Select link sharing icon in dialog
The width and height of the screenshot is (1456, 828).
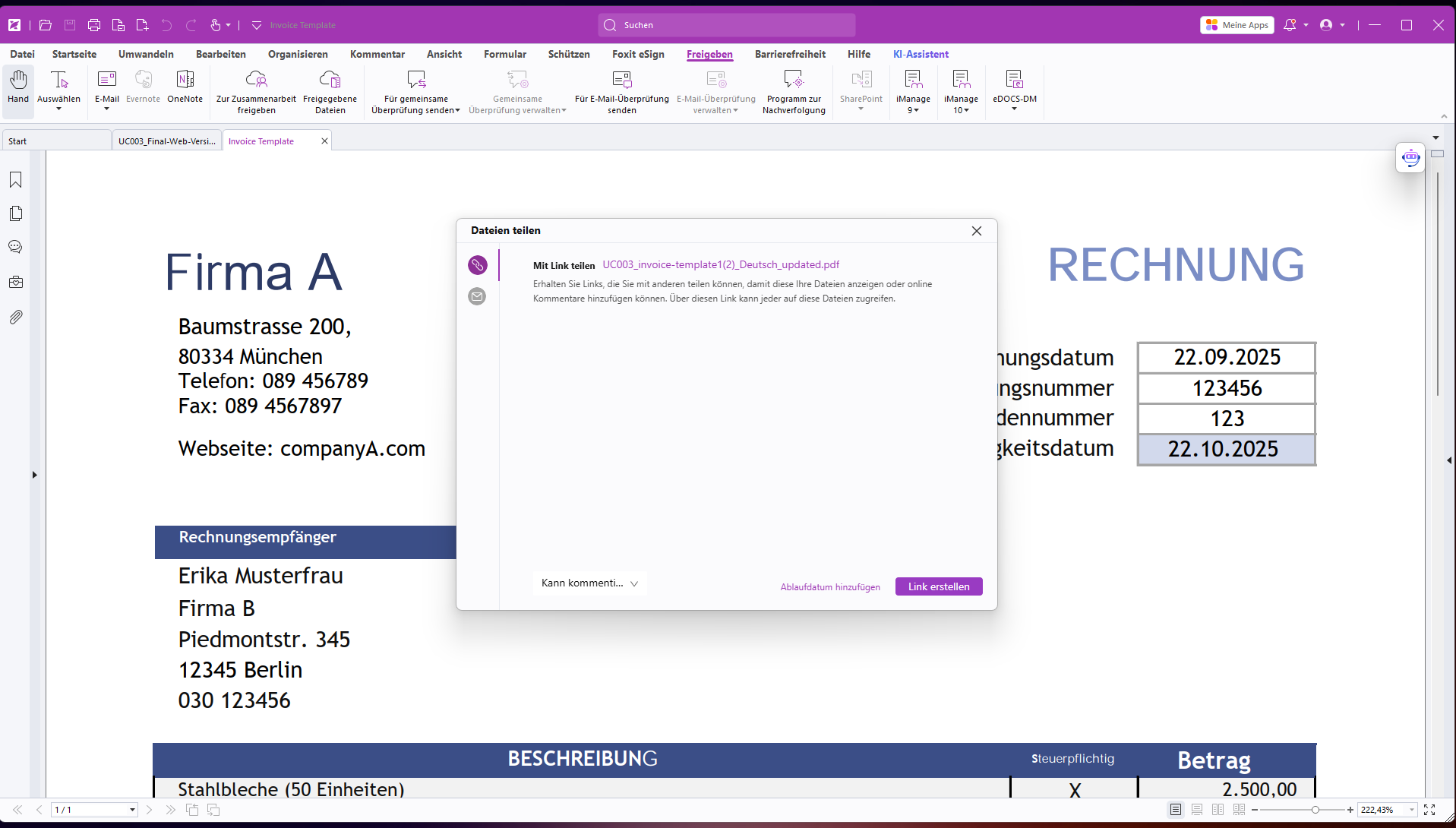pos(478,264)
